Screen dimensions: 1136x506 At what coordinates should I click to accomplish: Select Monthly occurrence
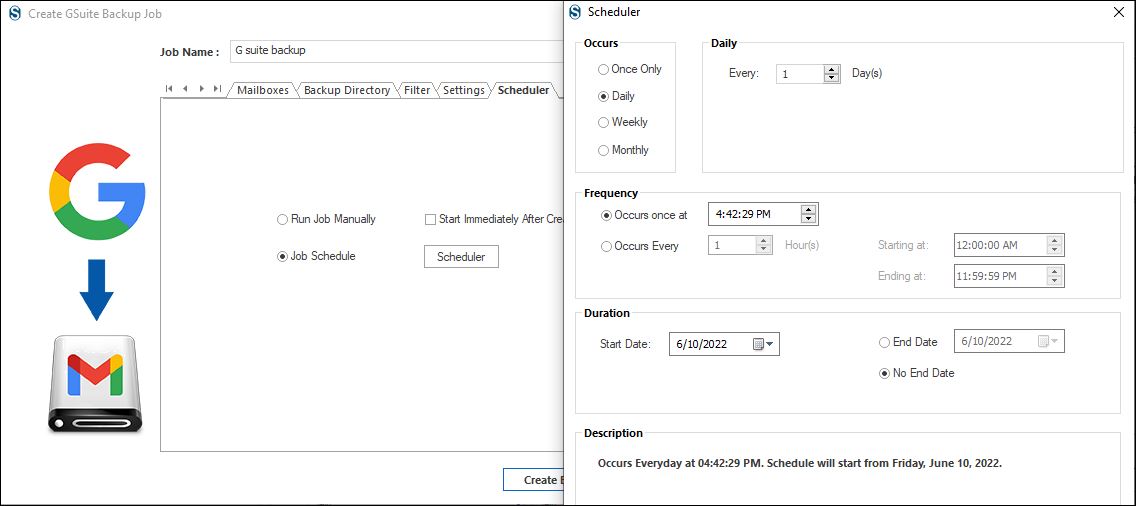pos(623,150)
